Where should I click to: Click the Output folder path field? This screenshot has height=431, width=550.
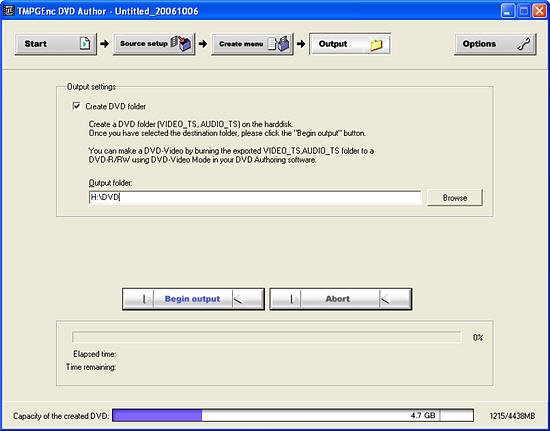click(255, 198)
